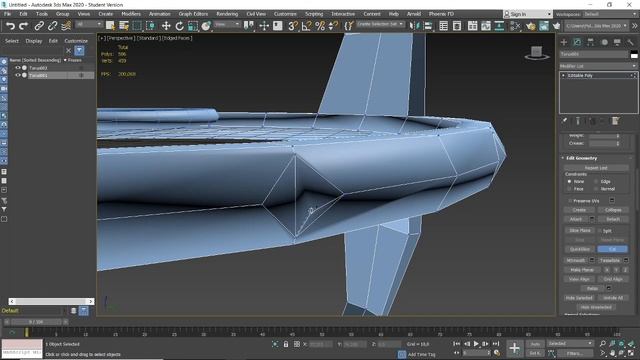Activate Select and Place tool

(206, 26)
